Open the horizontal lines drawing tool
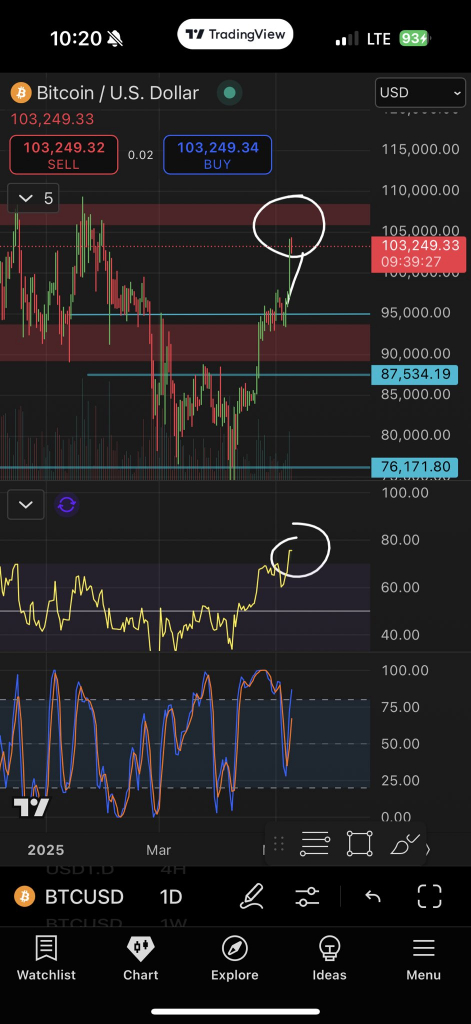Screen dimensions: 471x1024 click(x=314, y=844)
